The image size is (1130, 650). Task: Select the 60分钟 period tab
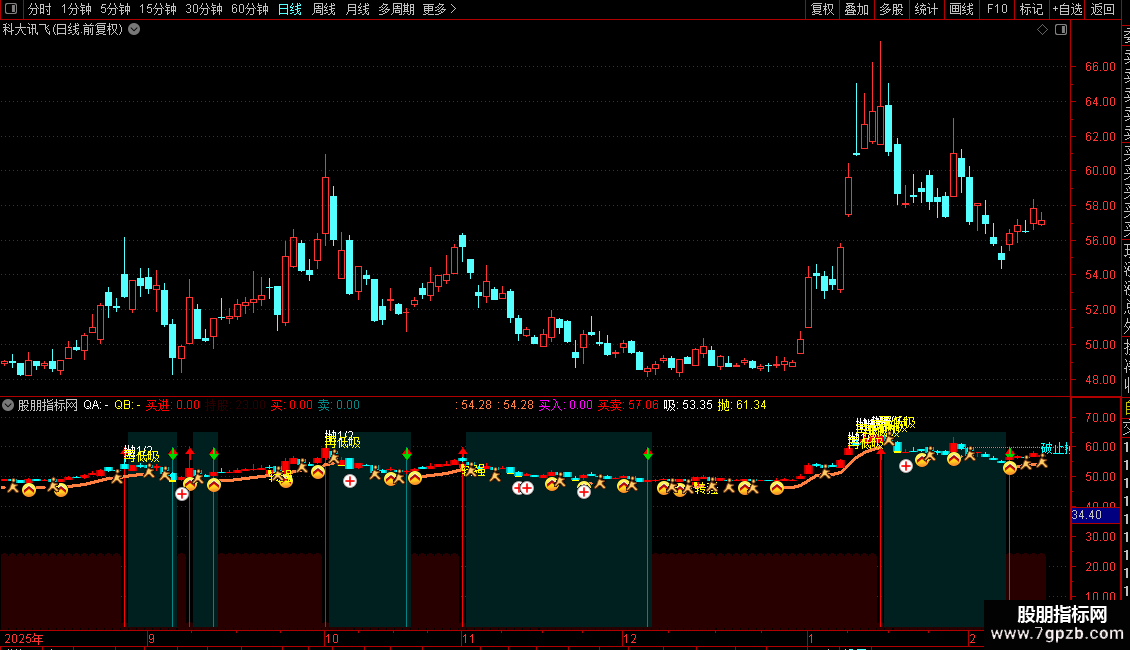[x=249, y=9]
